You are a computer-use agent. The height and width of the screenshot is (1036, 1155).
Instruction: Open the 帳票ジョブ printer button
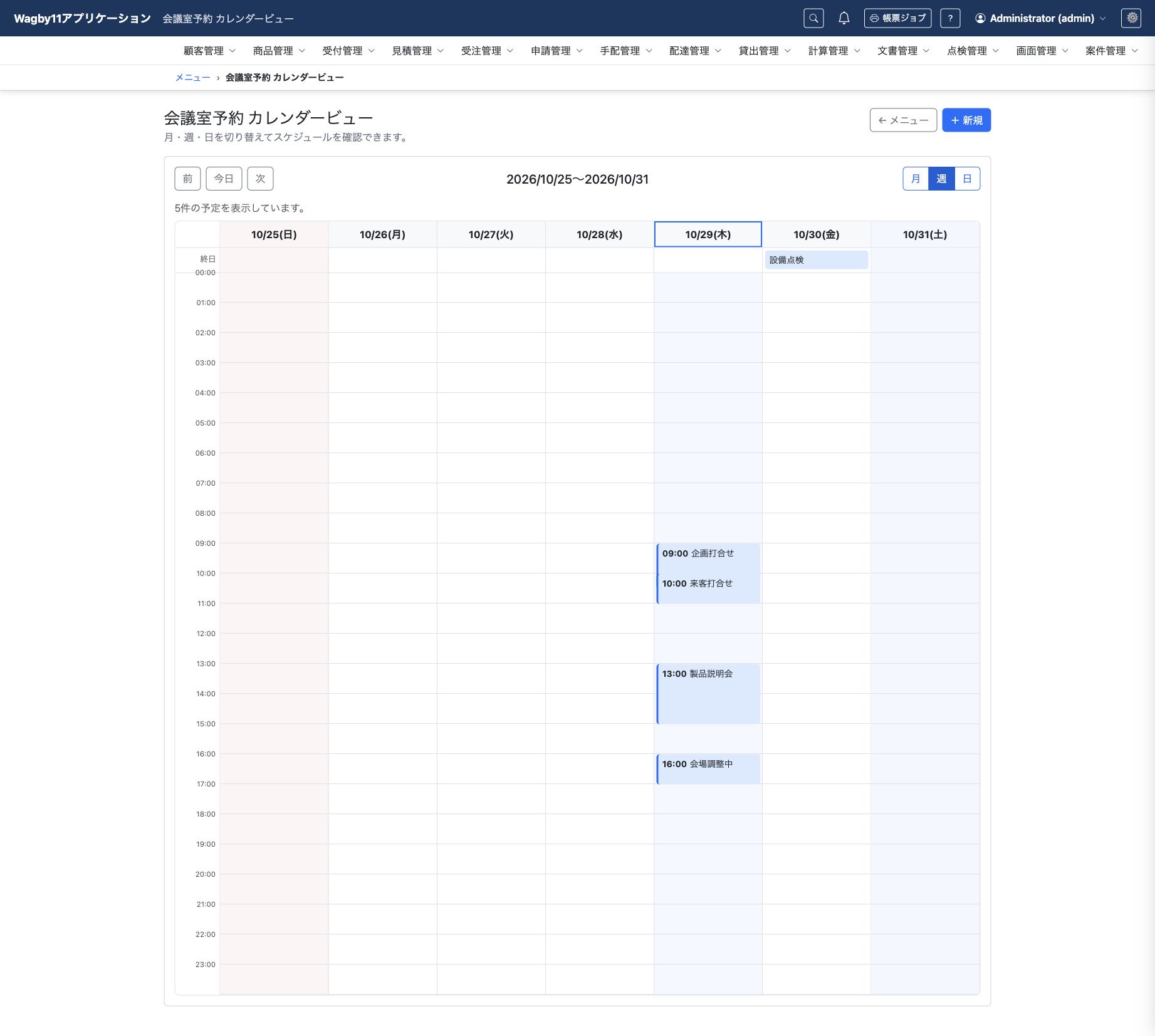tap(897, 18)
